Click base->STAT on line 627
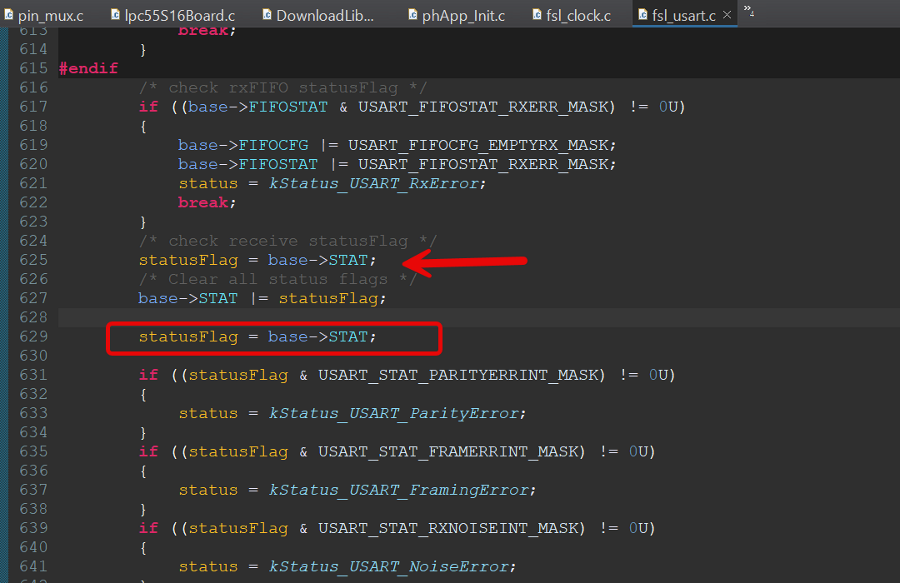Image resolution: width=900 pixels, height=583 pixels. (x=188, y=298)
